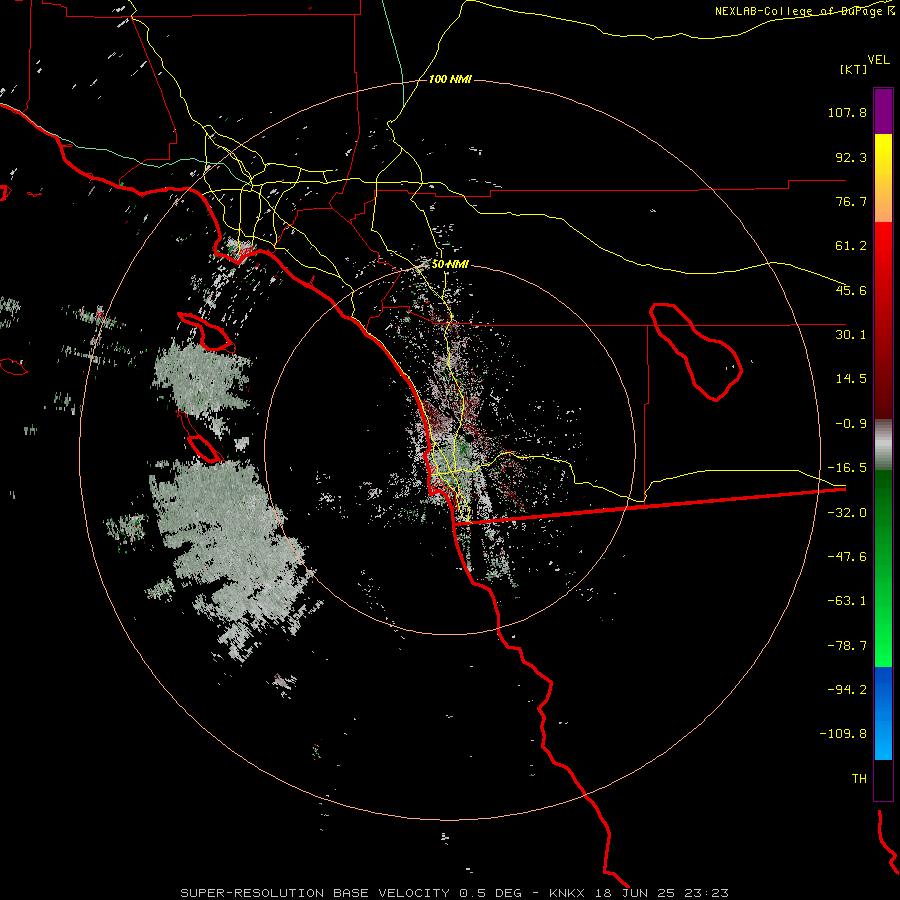Click the [KT] units label
This screenshot has width=900, height=900.
(854, 69)
